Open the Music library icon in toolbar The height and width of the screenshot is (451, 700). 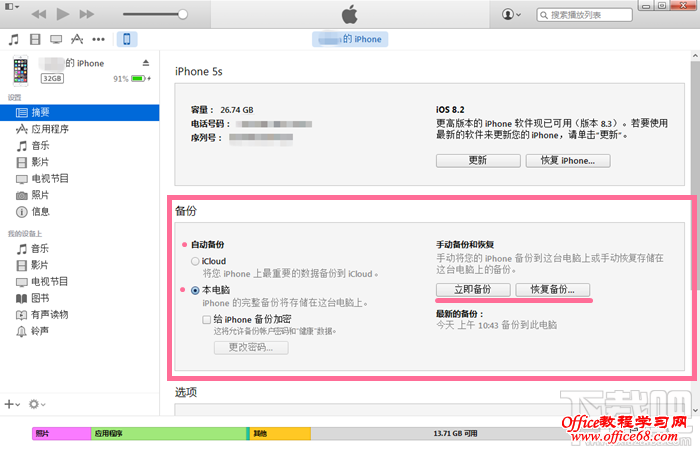pos(14,39)
